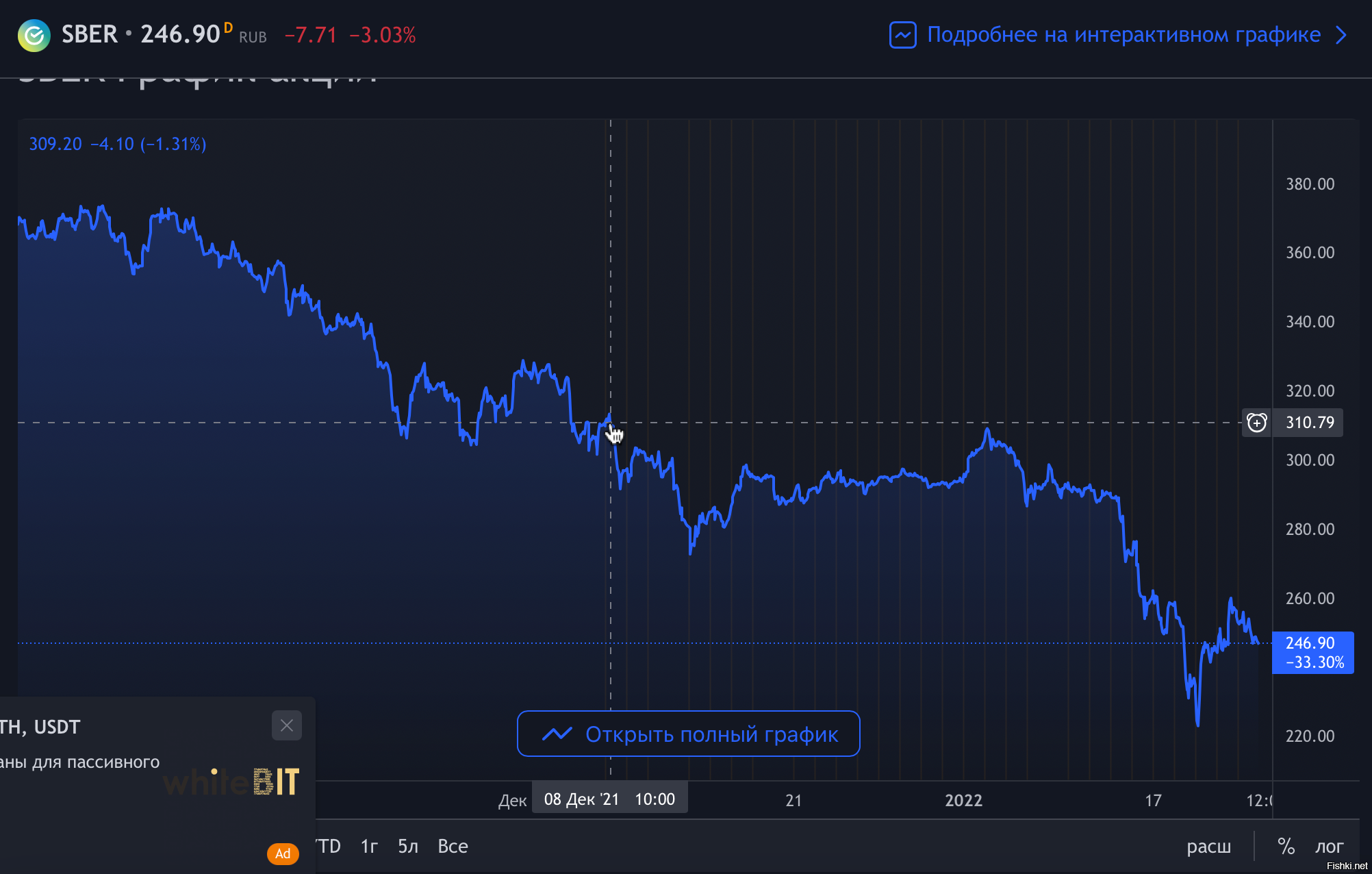Toggle the percent scale mode

[1286, 847]
